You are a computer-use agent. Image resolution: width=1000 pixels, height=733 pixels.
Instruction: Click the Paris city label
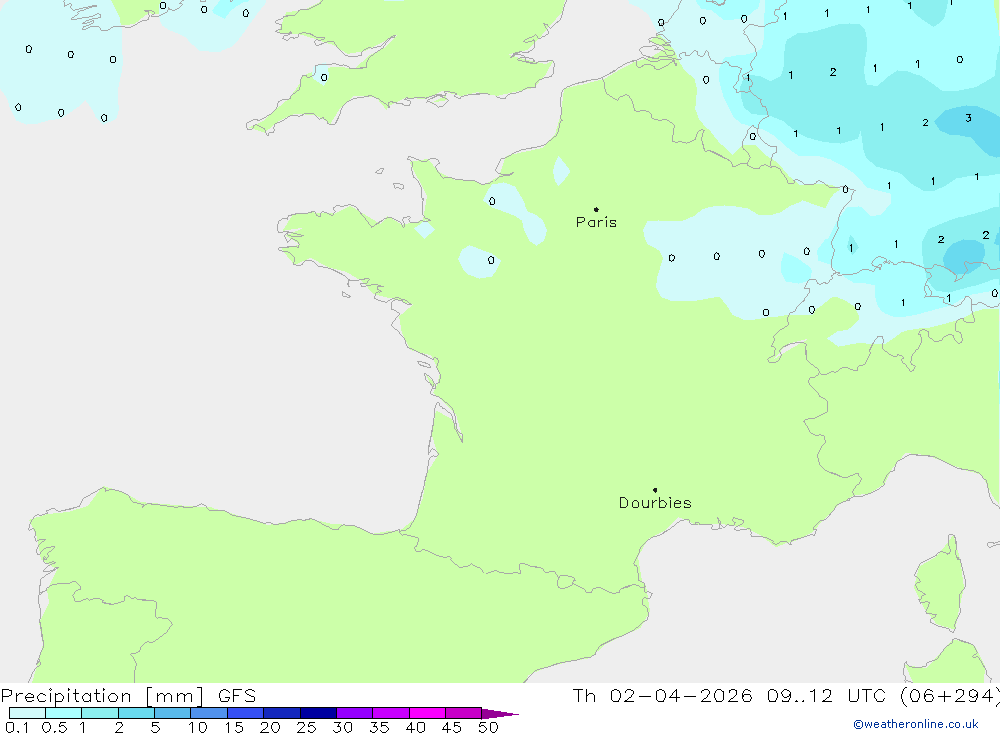click(596, 222)
